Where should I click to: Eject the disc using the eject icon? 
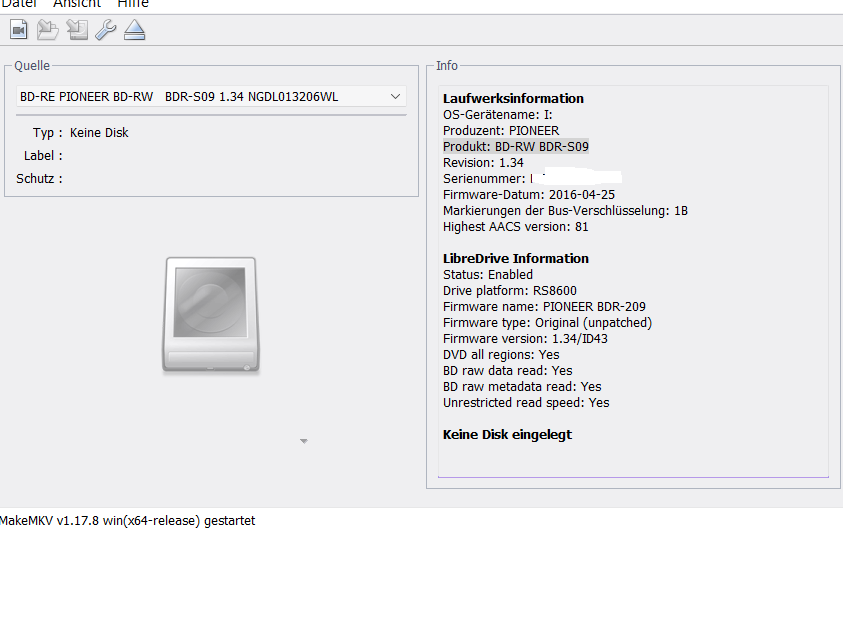tap(135, 31)
